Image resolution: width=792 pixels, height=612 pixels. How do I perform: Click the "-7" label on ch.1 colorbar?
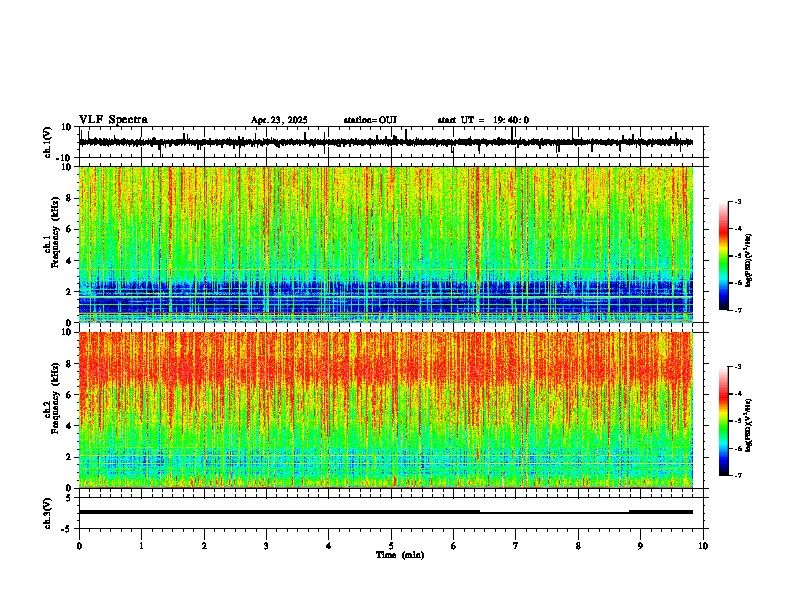point(738,310)
